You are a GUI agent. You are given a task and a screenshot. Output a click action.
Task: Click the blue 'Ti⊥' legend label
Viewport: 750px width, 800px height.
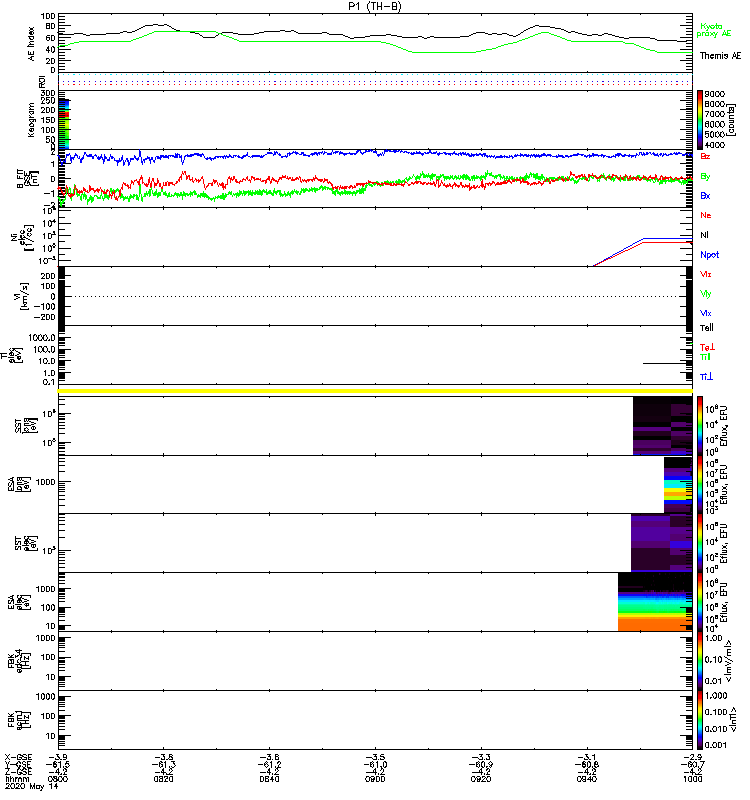(x=706, y=377)
